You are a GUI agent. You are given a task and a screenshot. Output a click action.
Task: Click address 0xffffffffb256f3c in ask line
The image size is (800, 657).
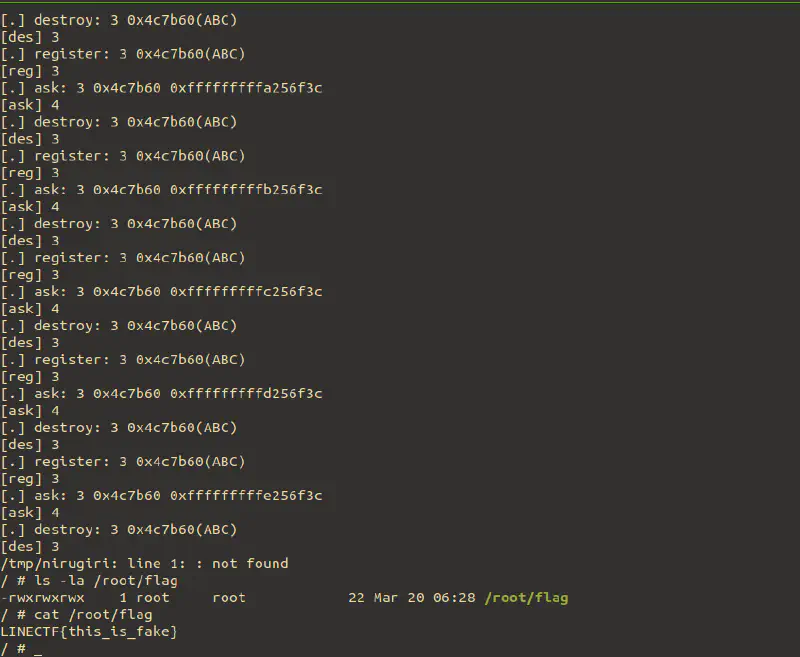pyautogui.click(x=246, y=190)
